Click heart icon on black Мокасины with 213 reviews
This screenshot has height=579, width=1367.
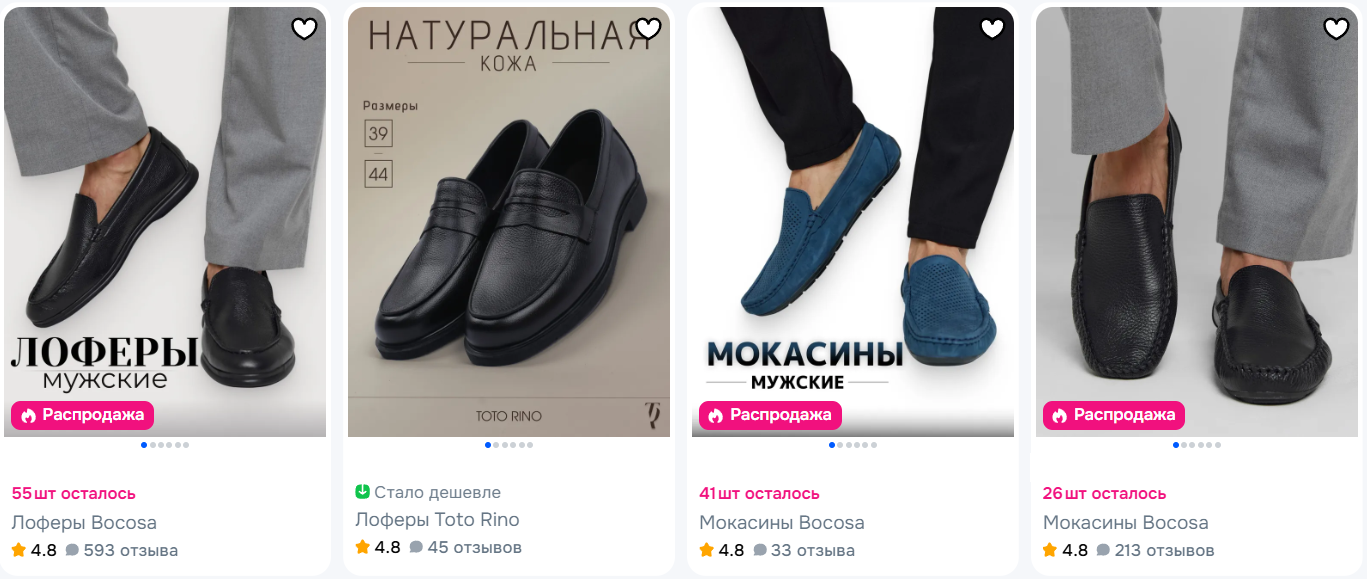point(1336,29)
